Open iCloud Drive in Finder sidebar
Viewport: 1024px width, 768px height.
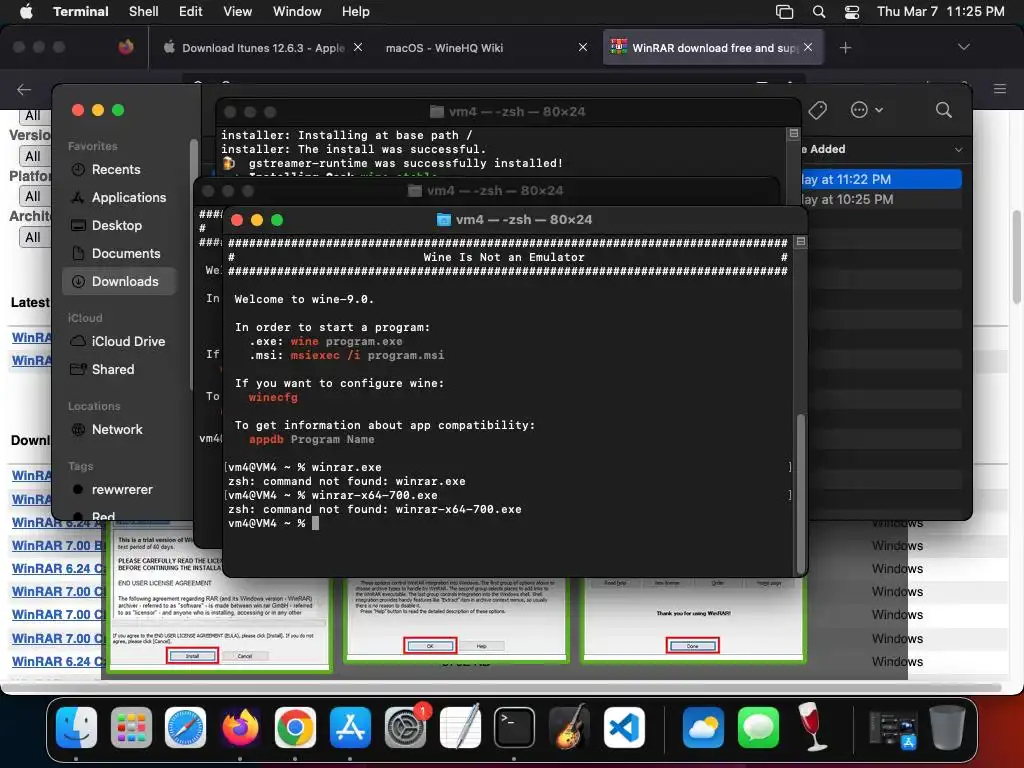click(x=128, y=342)
